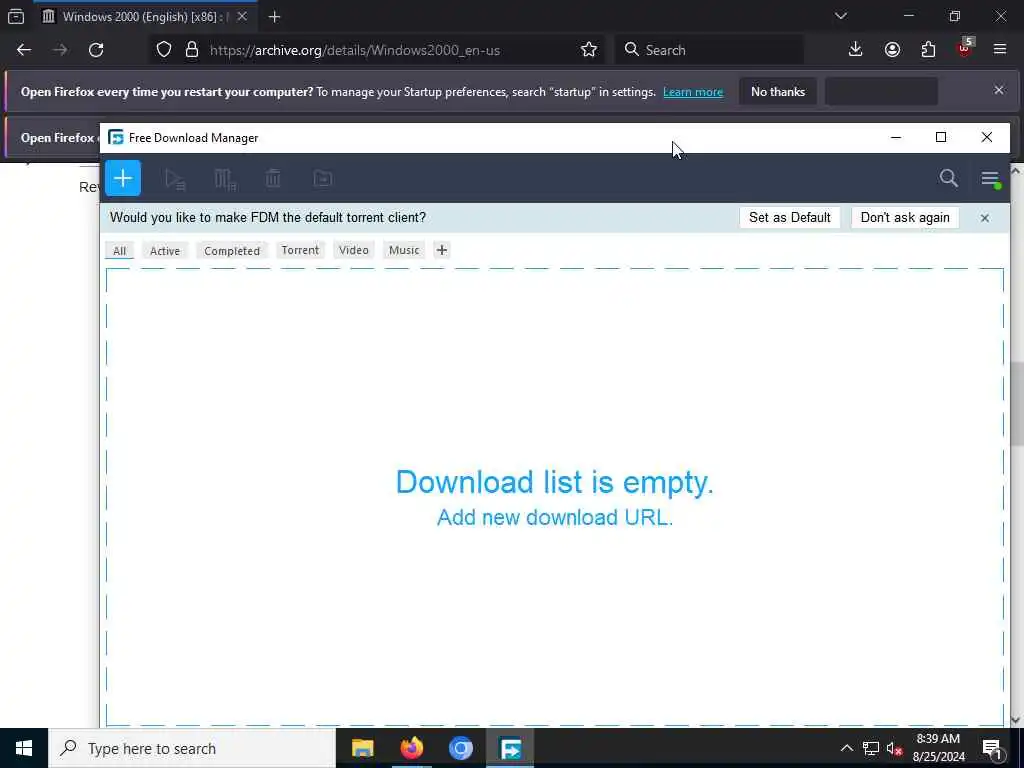The width and height of the screenshot is (1024, 768).
Task: Select the Completed filter tab
Action: tap(232, 251)
